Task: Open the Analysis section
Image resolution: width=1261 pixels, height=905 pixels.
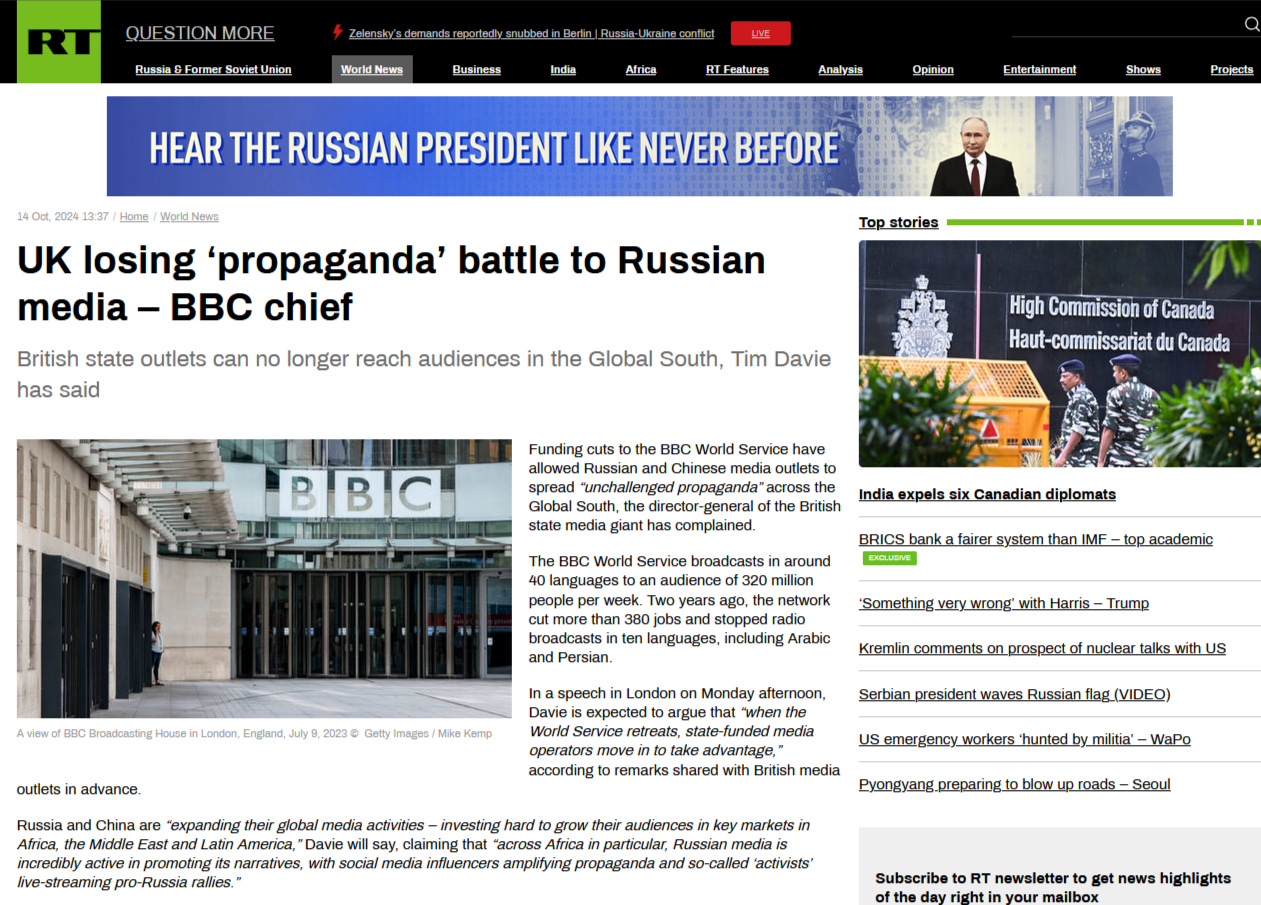Action: point(840,69)
